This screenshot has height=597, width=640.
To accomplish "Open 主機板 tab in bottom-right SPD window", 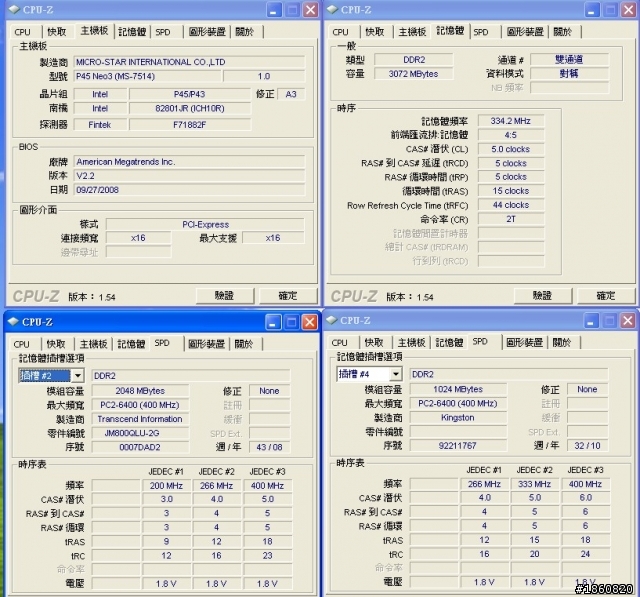I will [411, 342].
